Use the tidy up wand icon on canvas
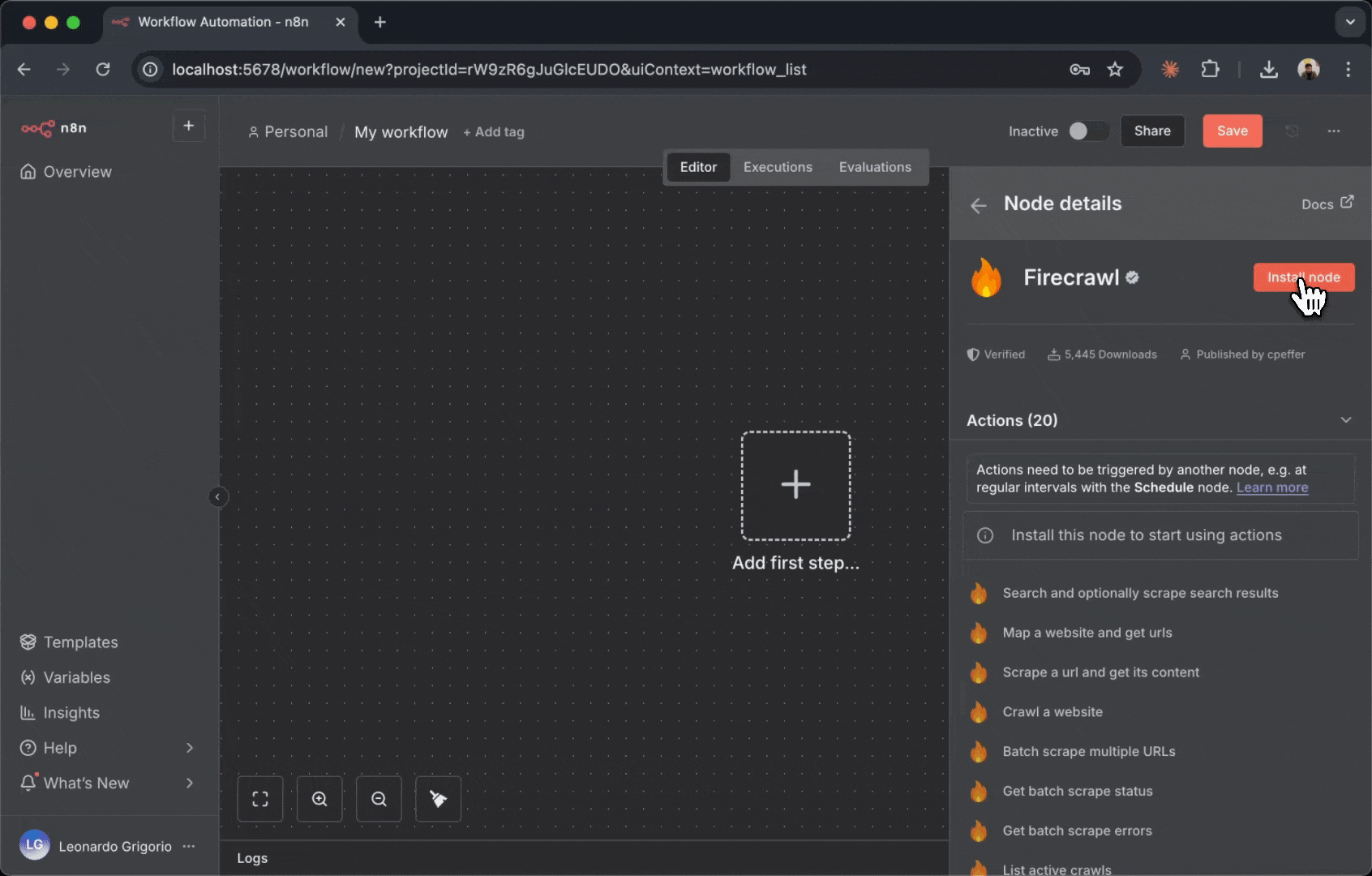Image resolution: width=1372 pixels, height=876 pixels. point(438,799)
